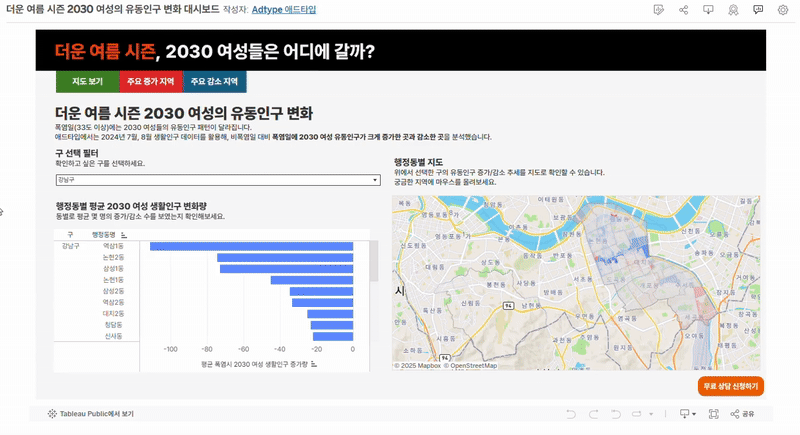Viewport: 800px width, 435px height.
Task: Click the 삼성2동 row label
Action: pyautogui.click(x=113, y=291)
